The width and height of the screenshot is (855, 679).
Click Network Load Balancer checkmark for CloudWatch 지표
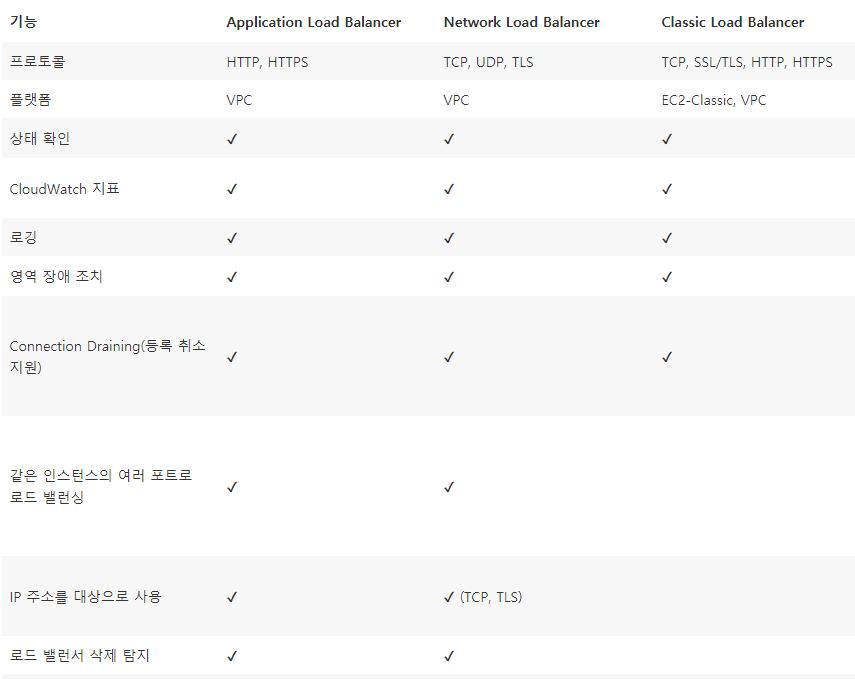(x=449, y=189)
